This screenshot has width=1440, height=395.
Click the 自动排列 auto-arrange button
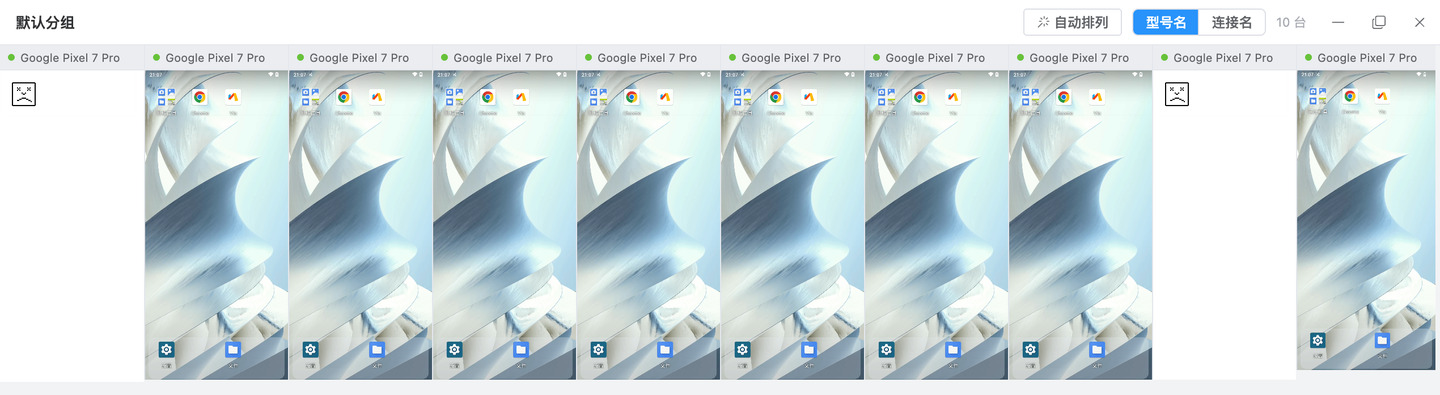coord(1073,22)
